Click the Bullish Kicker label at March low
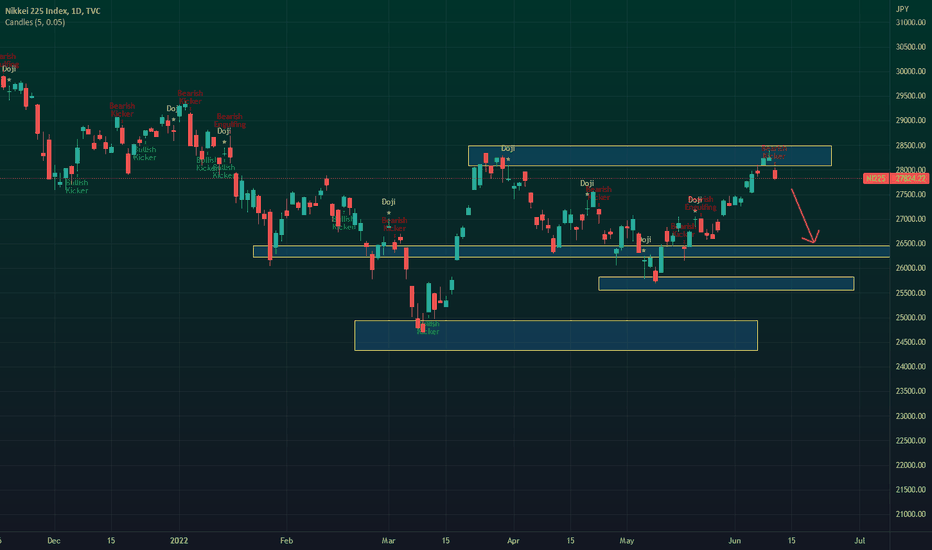932x550 pixels. pos(428,328)
